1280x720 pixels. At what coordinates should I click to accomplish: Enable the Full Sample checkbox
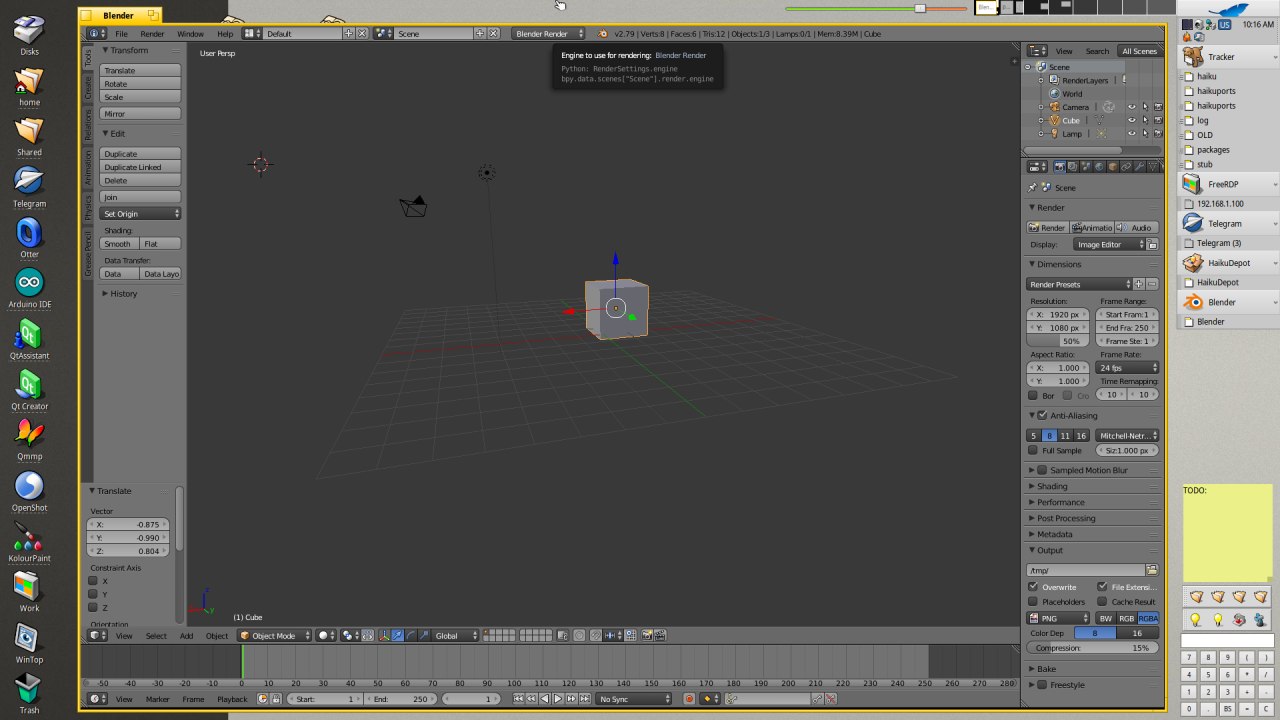(x=1034, y=450)
